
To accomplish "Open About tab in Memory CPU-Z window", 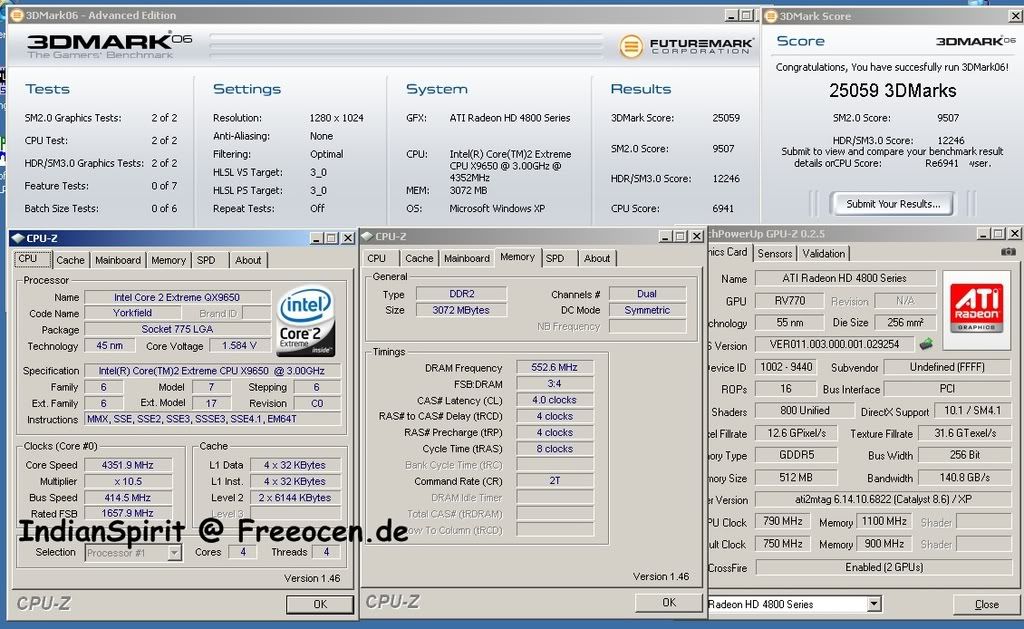I will tap(597, 259).
